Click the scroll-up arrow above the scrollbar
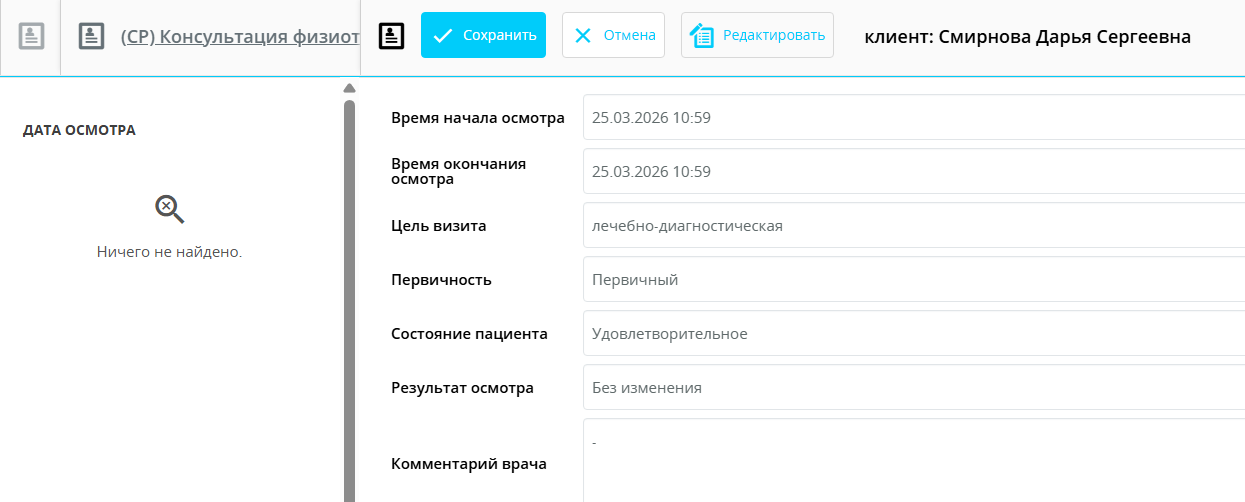1245x502 pixels. (349, 88)
